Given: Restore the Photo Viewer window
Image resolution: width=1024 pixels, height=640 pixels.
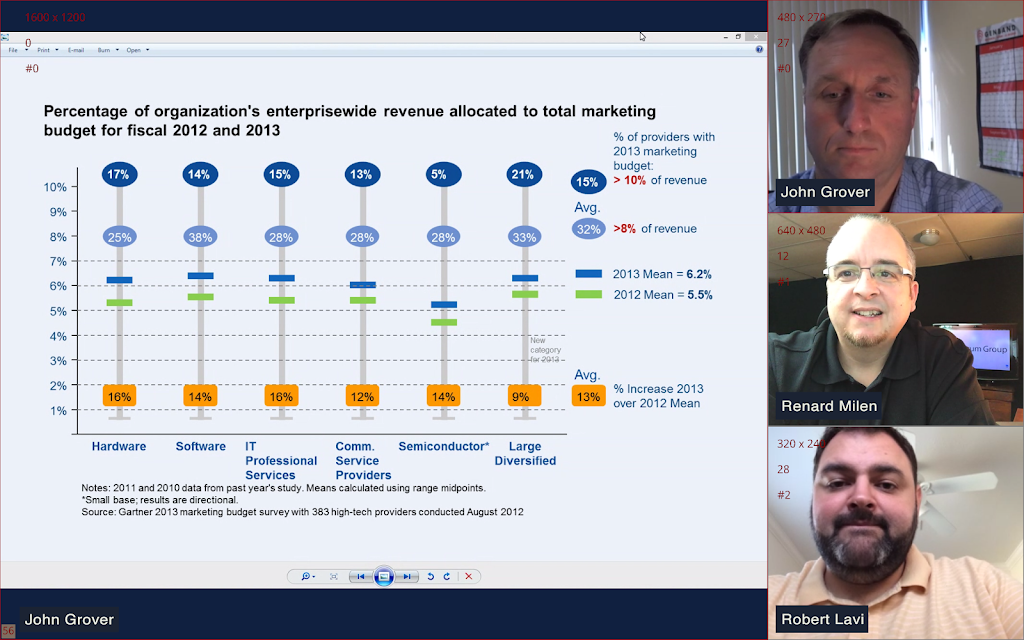Looking at the screenshot, I should 739,37.
